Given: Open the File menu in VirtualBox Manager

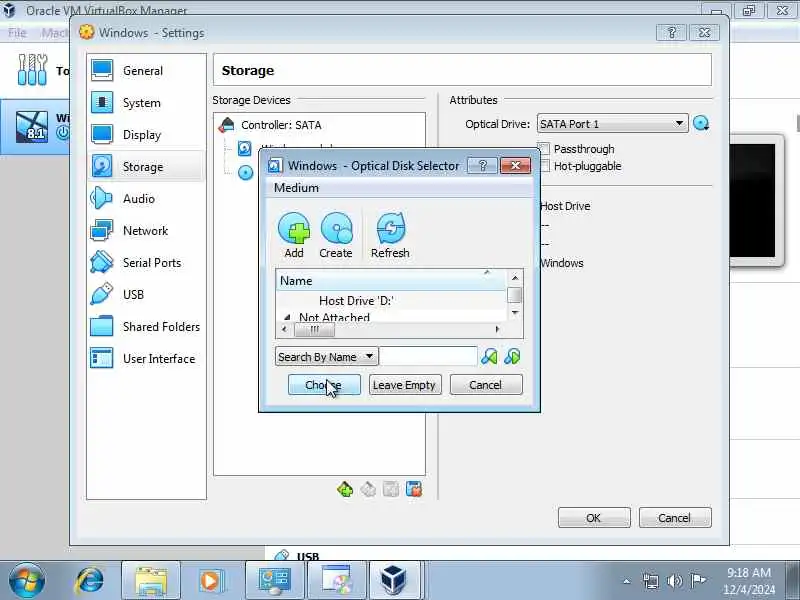Looking at the screenshot, I should pyautogui.click(x=17, y=33).
